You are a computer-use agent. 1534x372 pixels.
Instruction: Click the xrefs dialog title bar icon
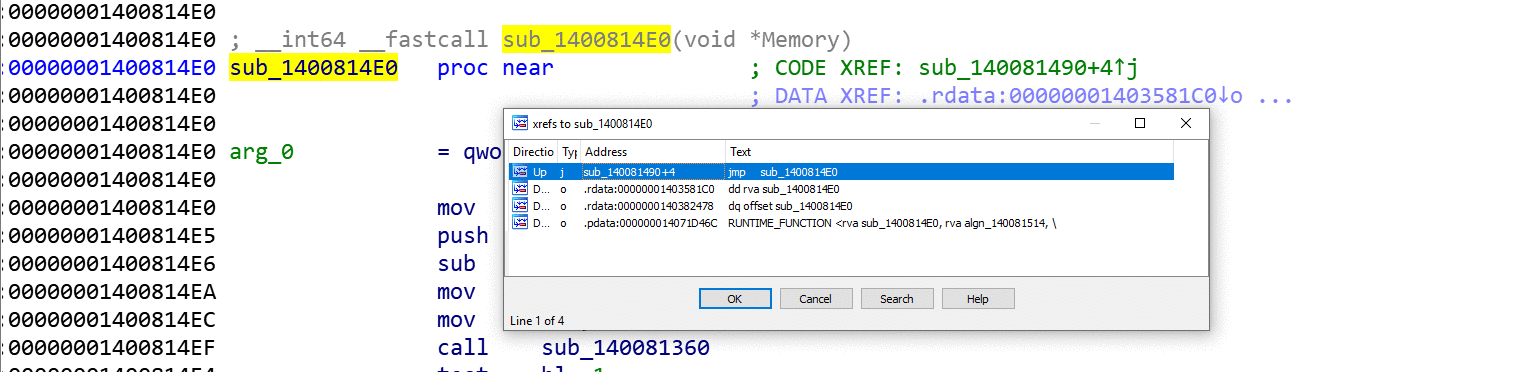pyautogui.click(x=520, y=123)
